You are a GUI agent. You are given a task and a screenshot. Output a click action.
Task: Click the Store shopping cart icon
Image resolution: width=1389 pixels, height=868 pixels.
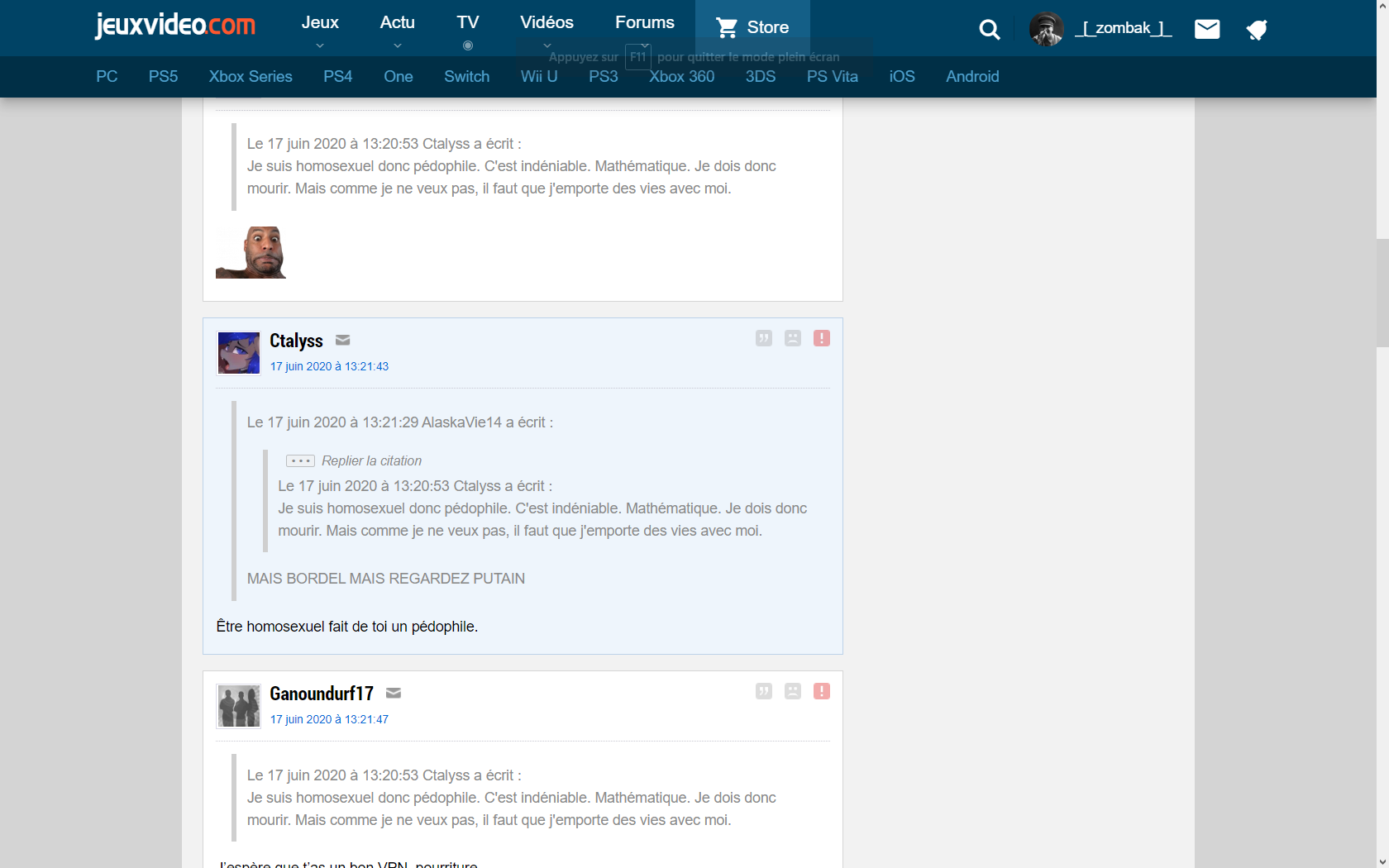pos(727,28)
